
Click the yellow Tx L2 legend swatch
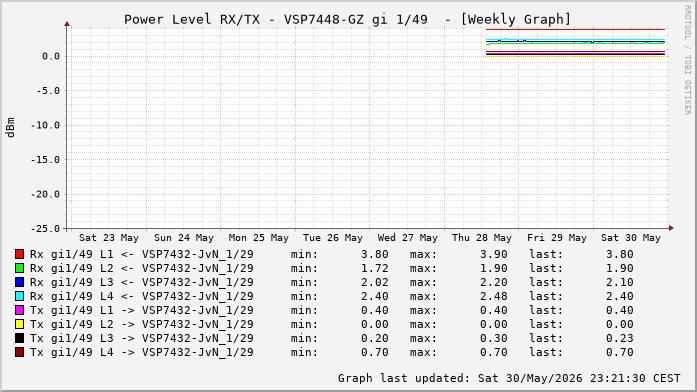point(19,324)
